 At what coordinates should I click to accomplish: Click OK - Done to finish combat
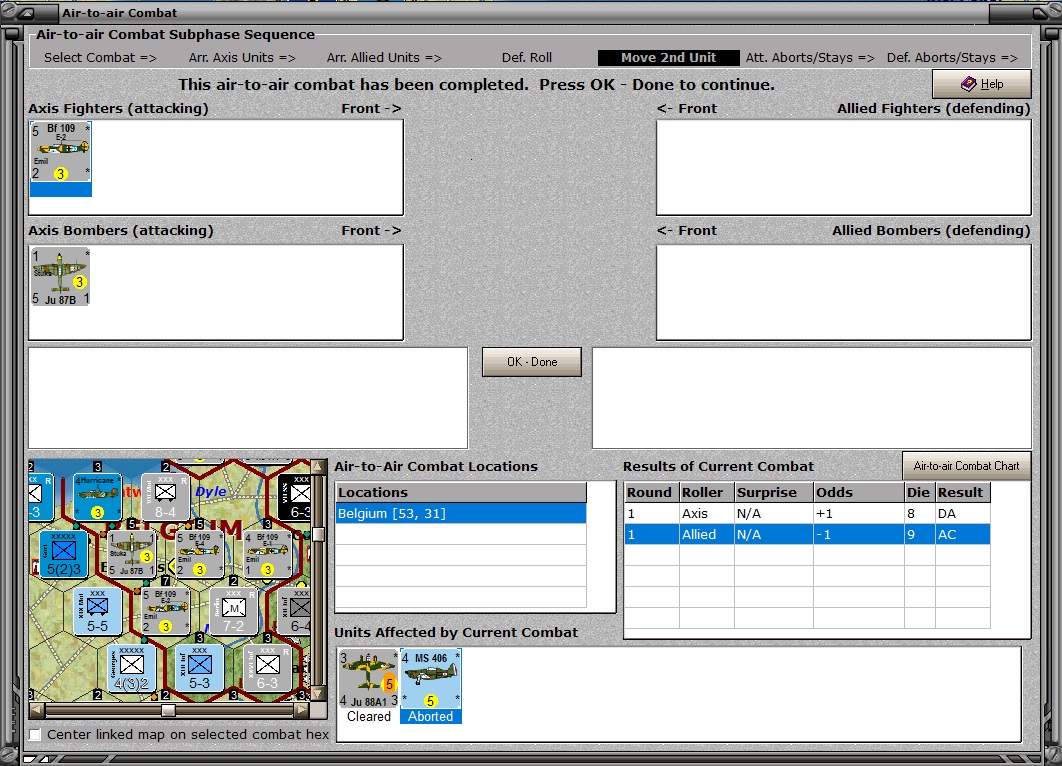coord(532,362)
